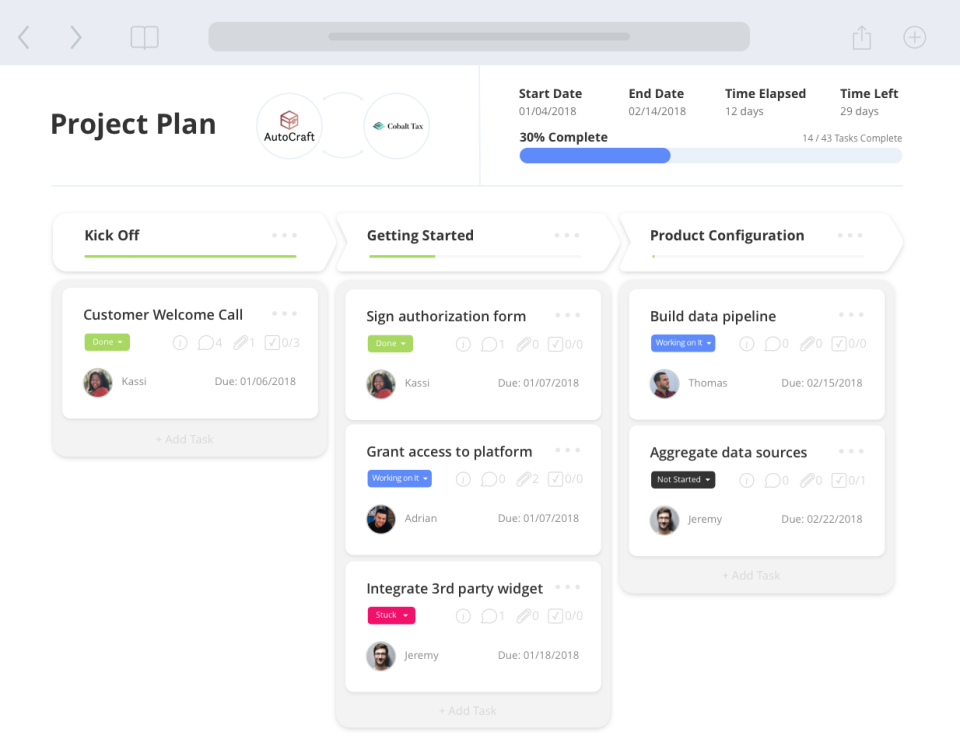Image resolution: width=960 pixels, height=753 pixels.
Task: Open Kick Off stage options menu
Action: click(x=285, y=235)
